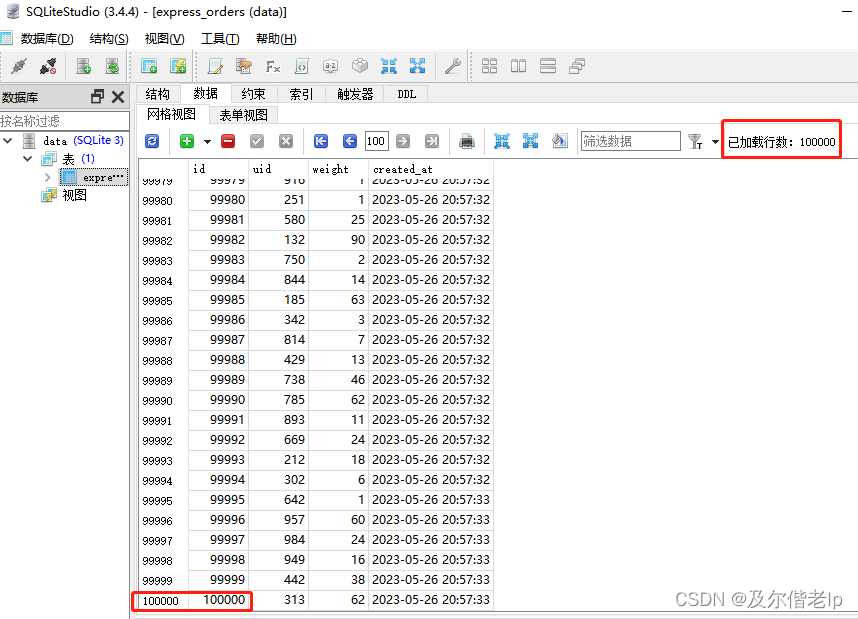Refresh table data with blue icon
Viewport: 858px width, 619px height.
click(x=152, y=141)
